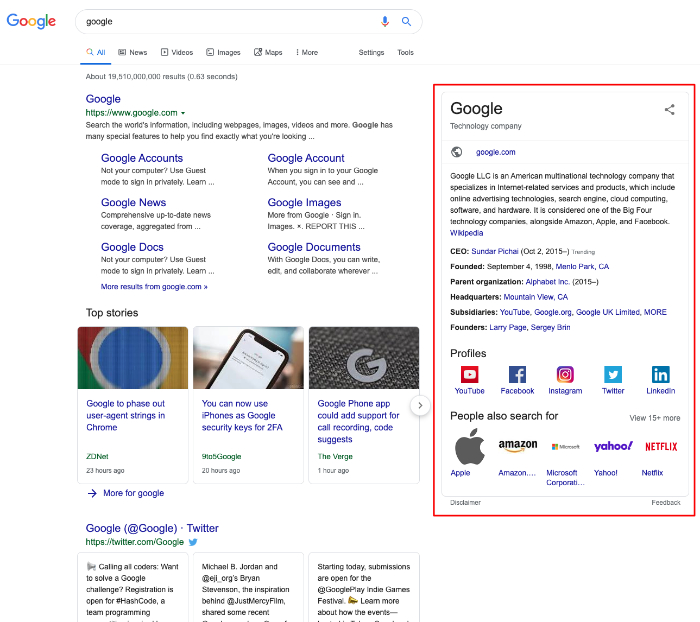
Task: Open the More search filters menu
Action: coord(307,52)
